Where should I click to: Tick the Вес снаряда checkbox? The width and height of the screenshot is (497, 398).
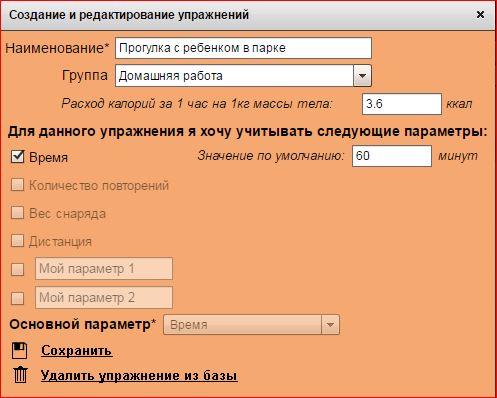click(x=17, y=213)
